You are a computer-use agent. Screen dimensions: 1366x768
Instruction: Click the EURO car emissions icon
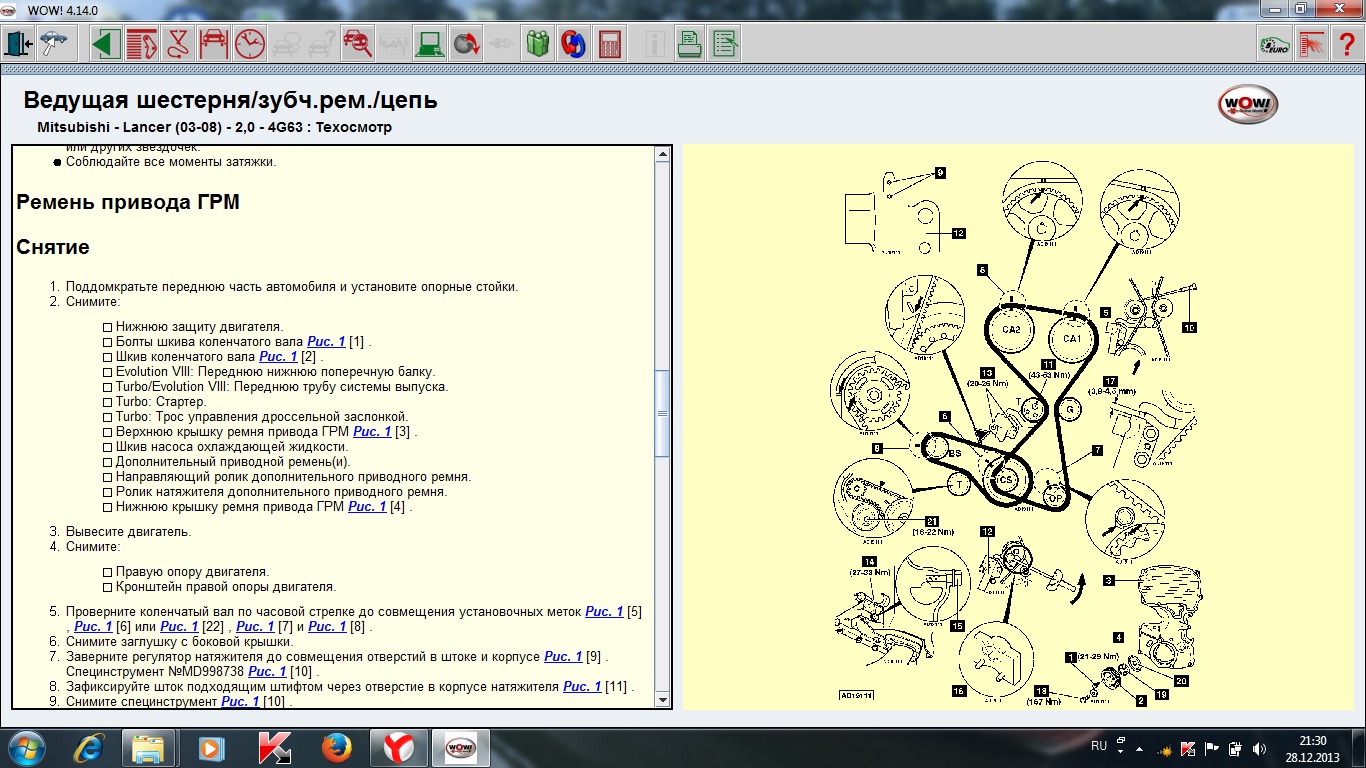pos(1273,44)
